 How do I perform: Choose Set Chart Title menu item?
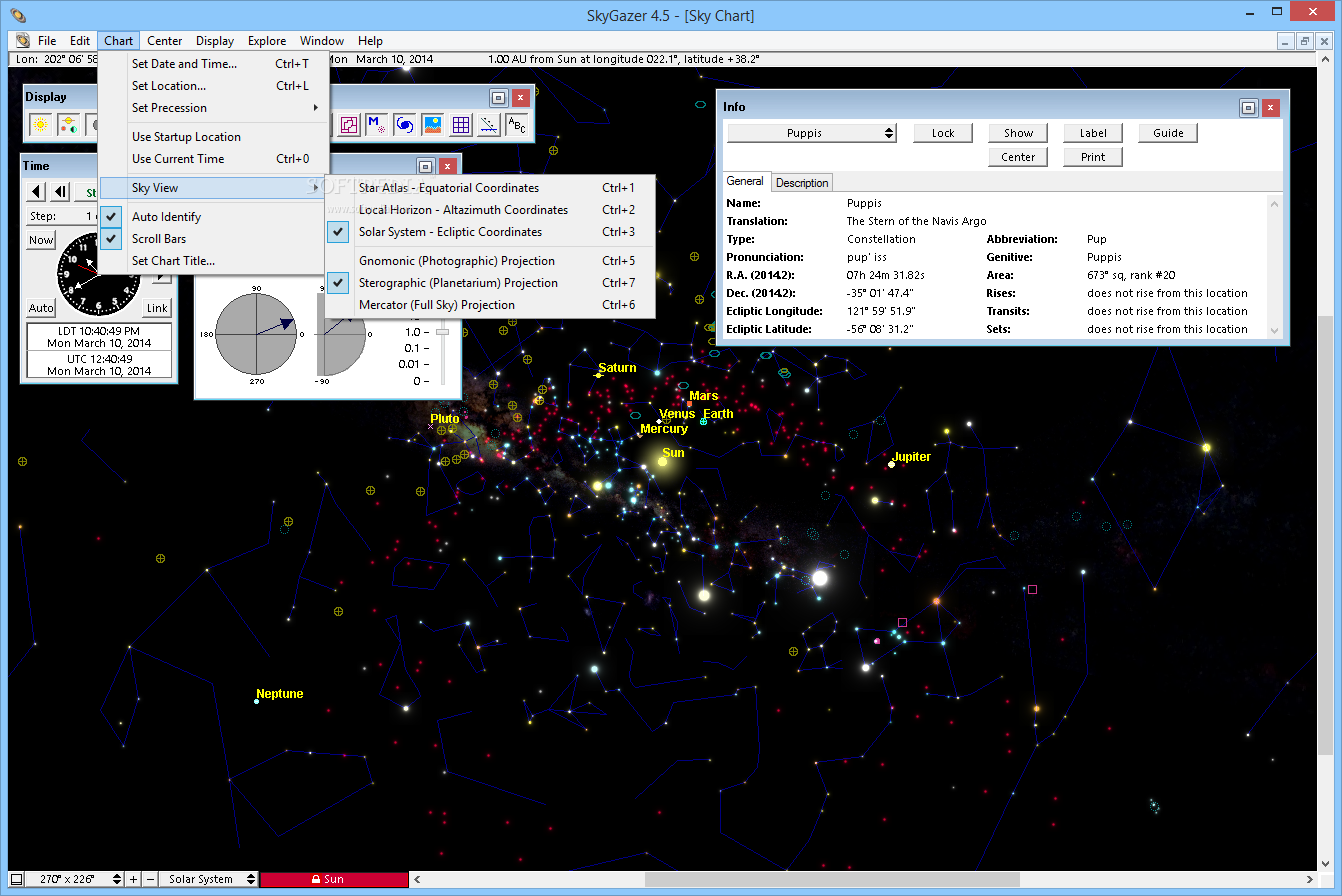tap(214, 261)
